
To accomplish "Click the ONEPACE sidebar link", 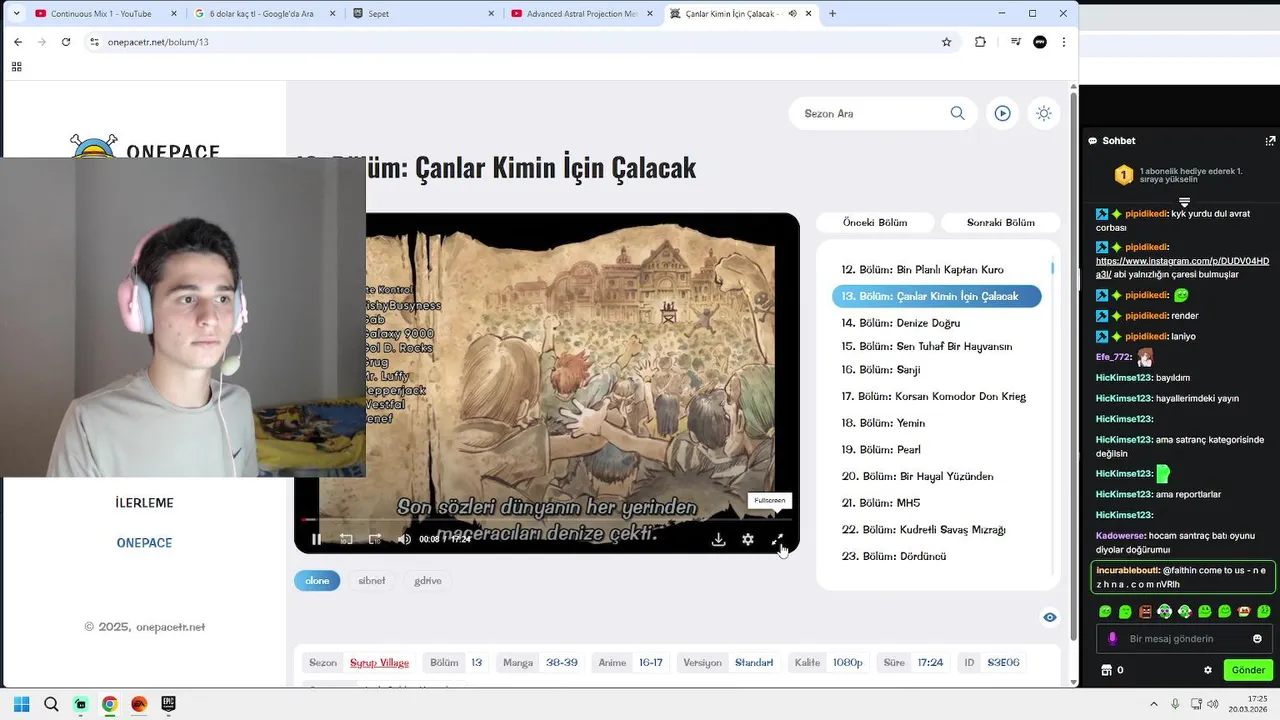I will [144, 543].
